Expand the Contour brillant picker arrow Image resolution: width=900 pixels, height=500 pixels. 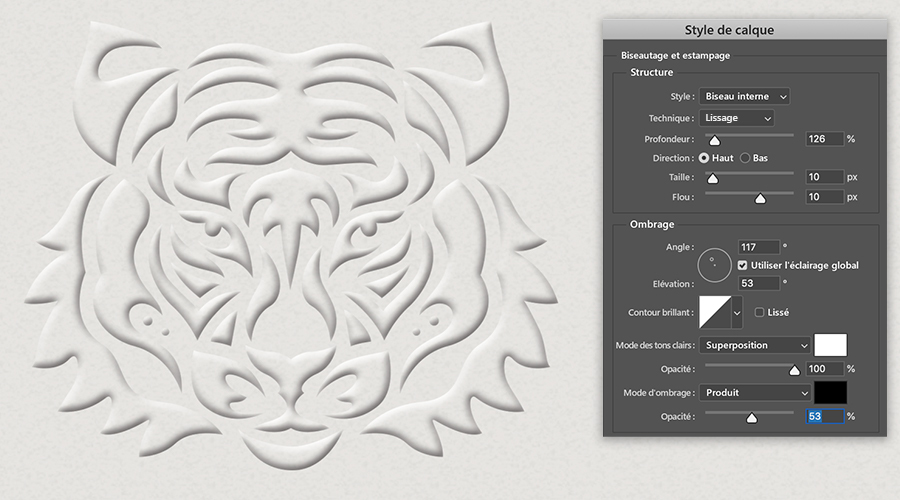737,313
